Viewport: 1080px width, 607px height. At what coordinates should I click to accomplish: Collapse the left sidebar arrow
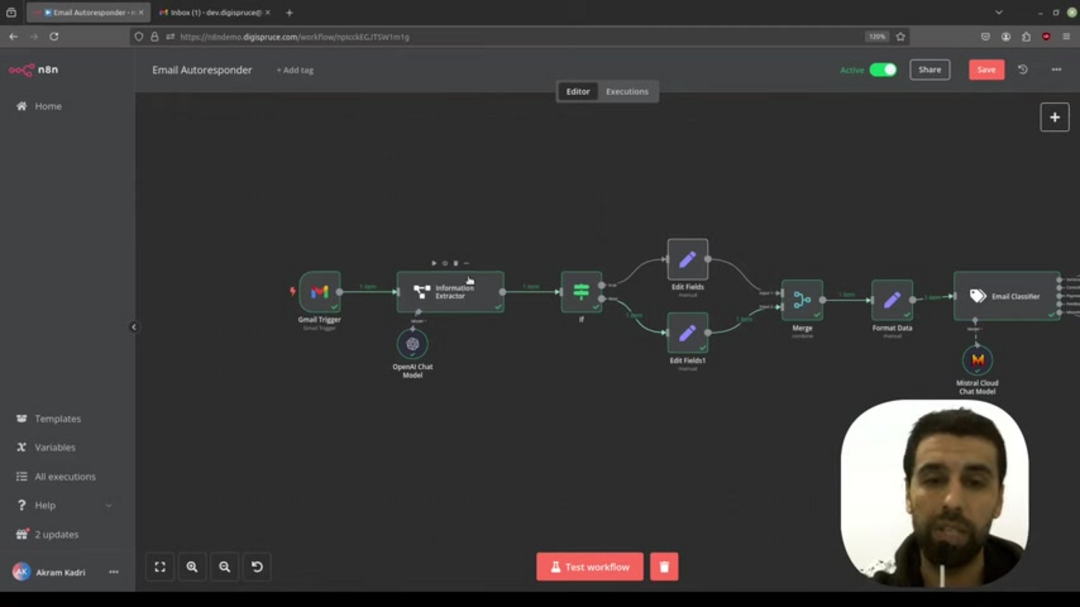pos(134,327)
